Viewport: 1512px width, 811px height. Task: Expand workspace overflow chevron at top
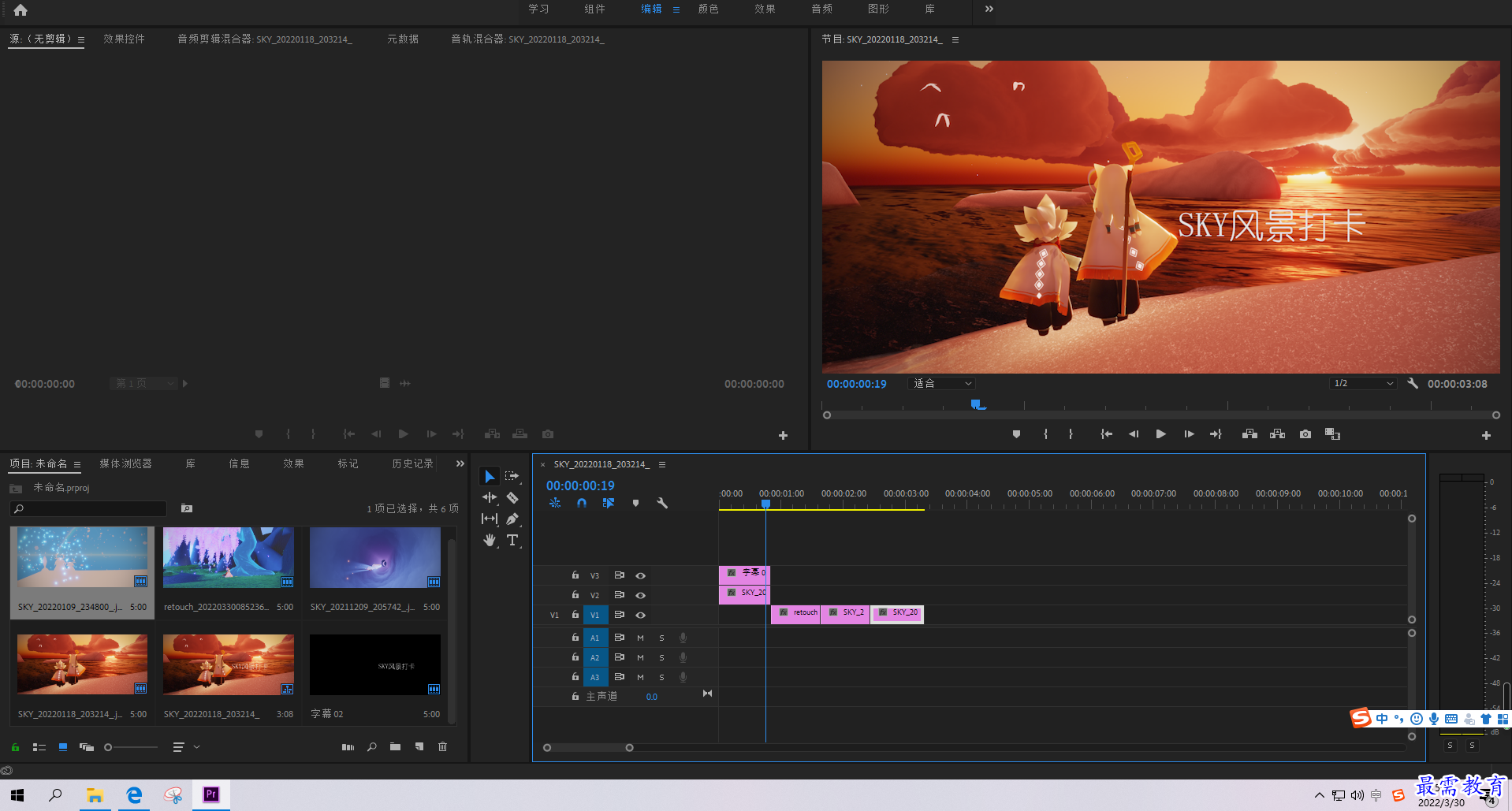pos(989,9)
